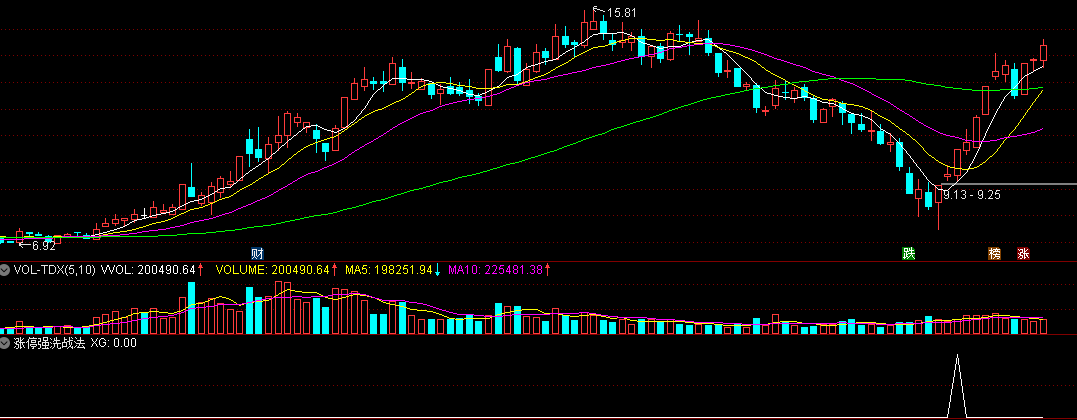Click the 财 financial marker icon
1077x420 pixels.
pyautogui.click(x=258, y=254)
